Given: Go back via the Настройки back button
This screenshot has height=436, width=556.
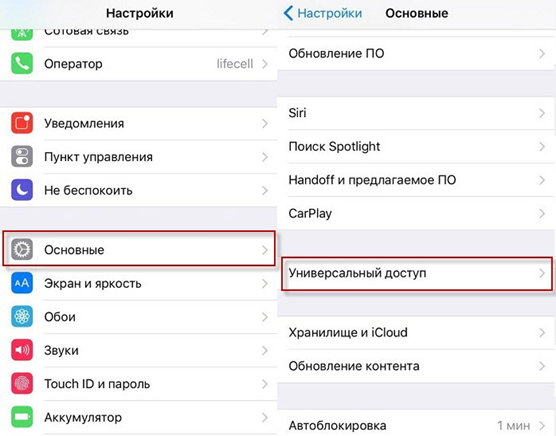Looking at the screenshot, I should pos(323,13).
